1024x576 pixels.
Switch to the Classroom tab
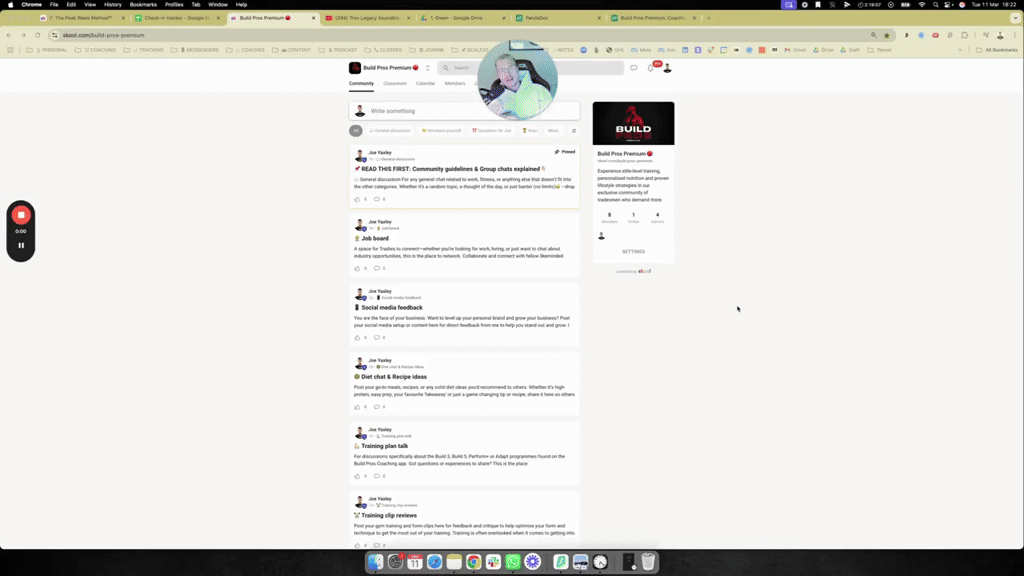[394, 84]
